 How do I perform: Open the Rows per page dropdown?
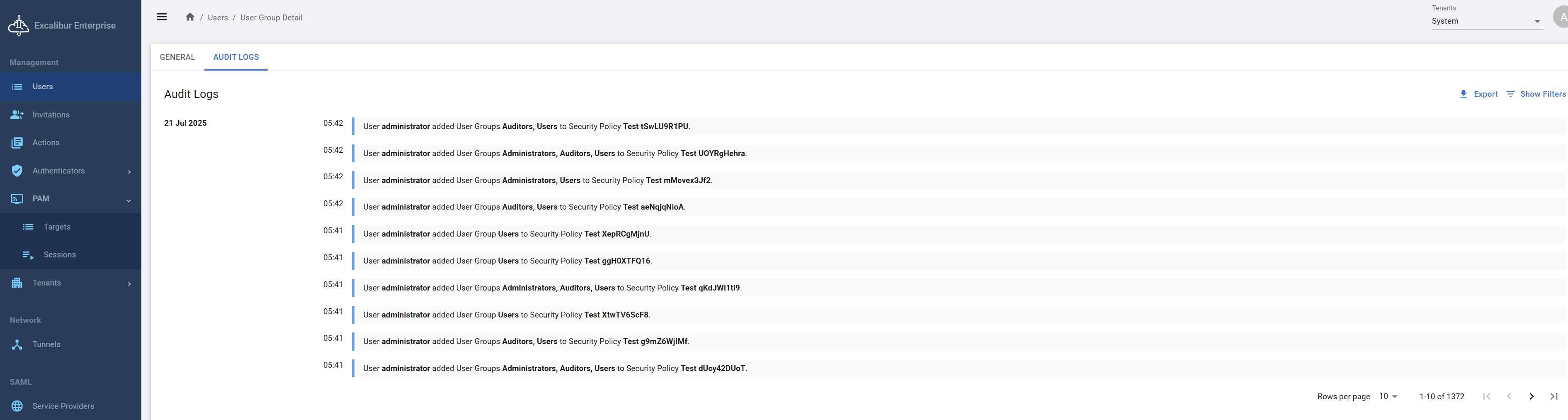pos(1388,396)
